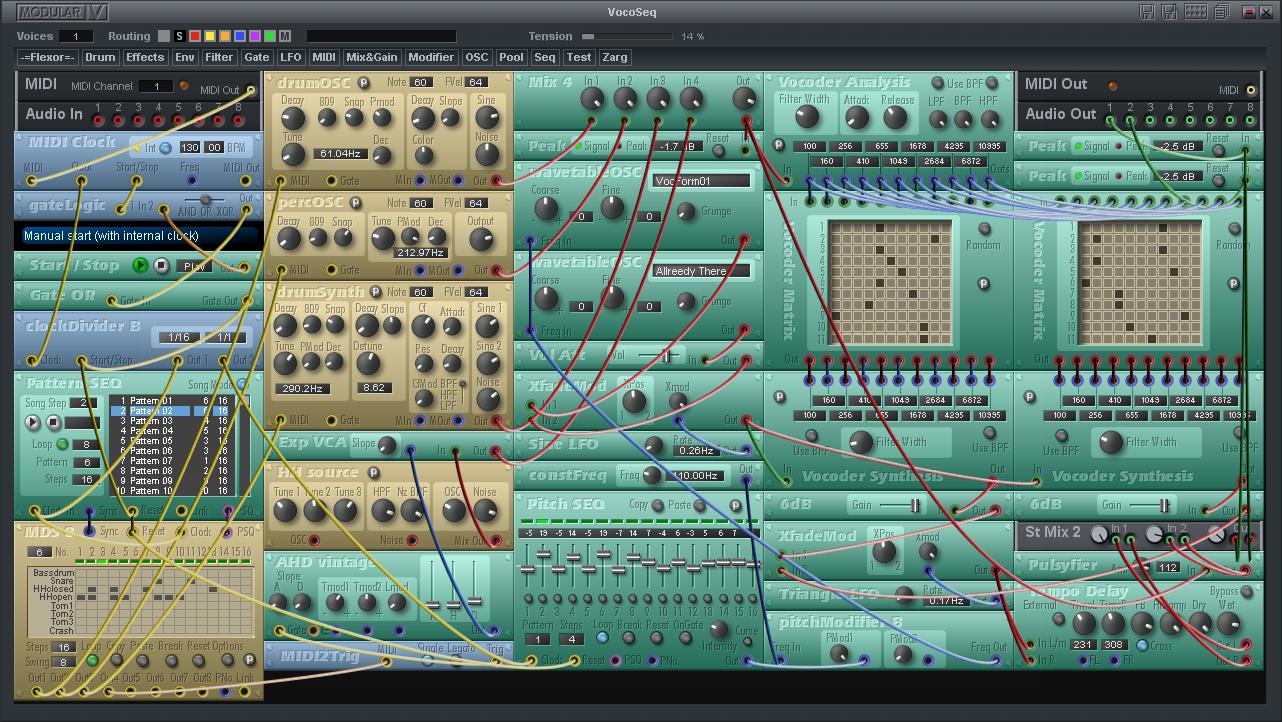Click the drumOSC preset P icon
This screenshot has height=722, width=1282.
click(363, 83)
